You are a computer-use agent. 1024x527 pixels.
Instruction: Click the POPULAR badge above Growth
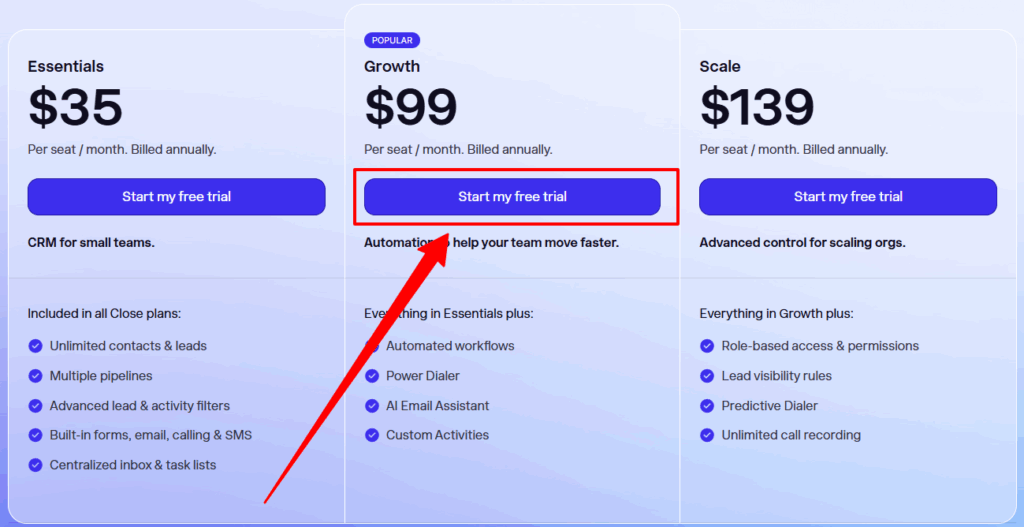click(x=392, y=41)
